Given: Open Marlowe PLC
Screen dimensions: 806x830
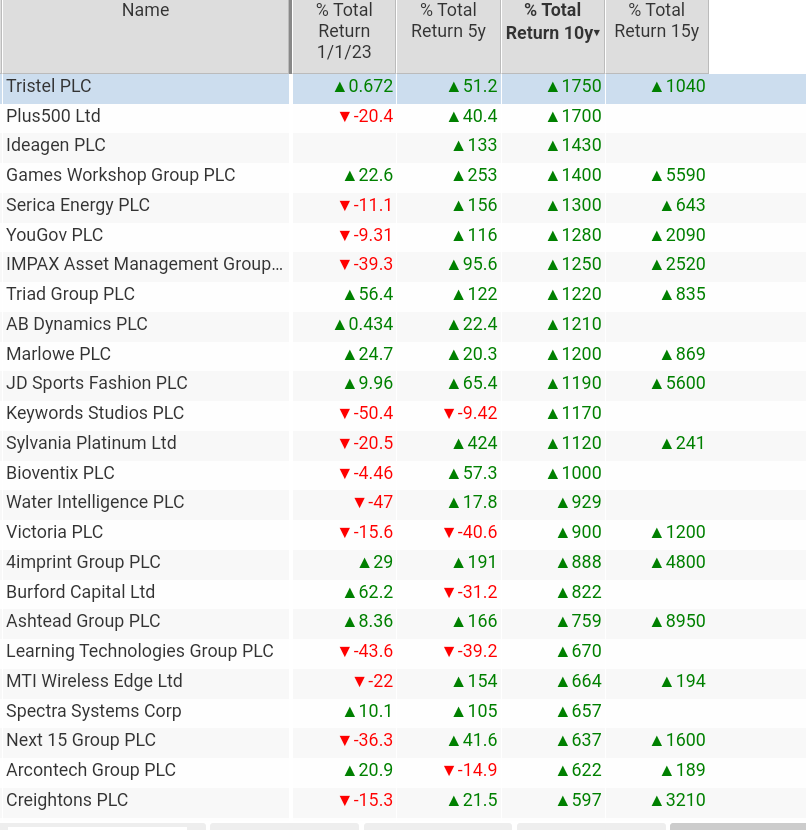Looking at the screenshot, I should click(x=59, y=354).
